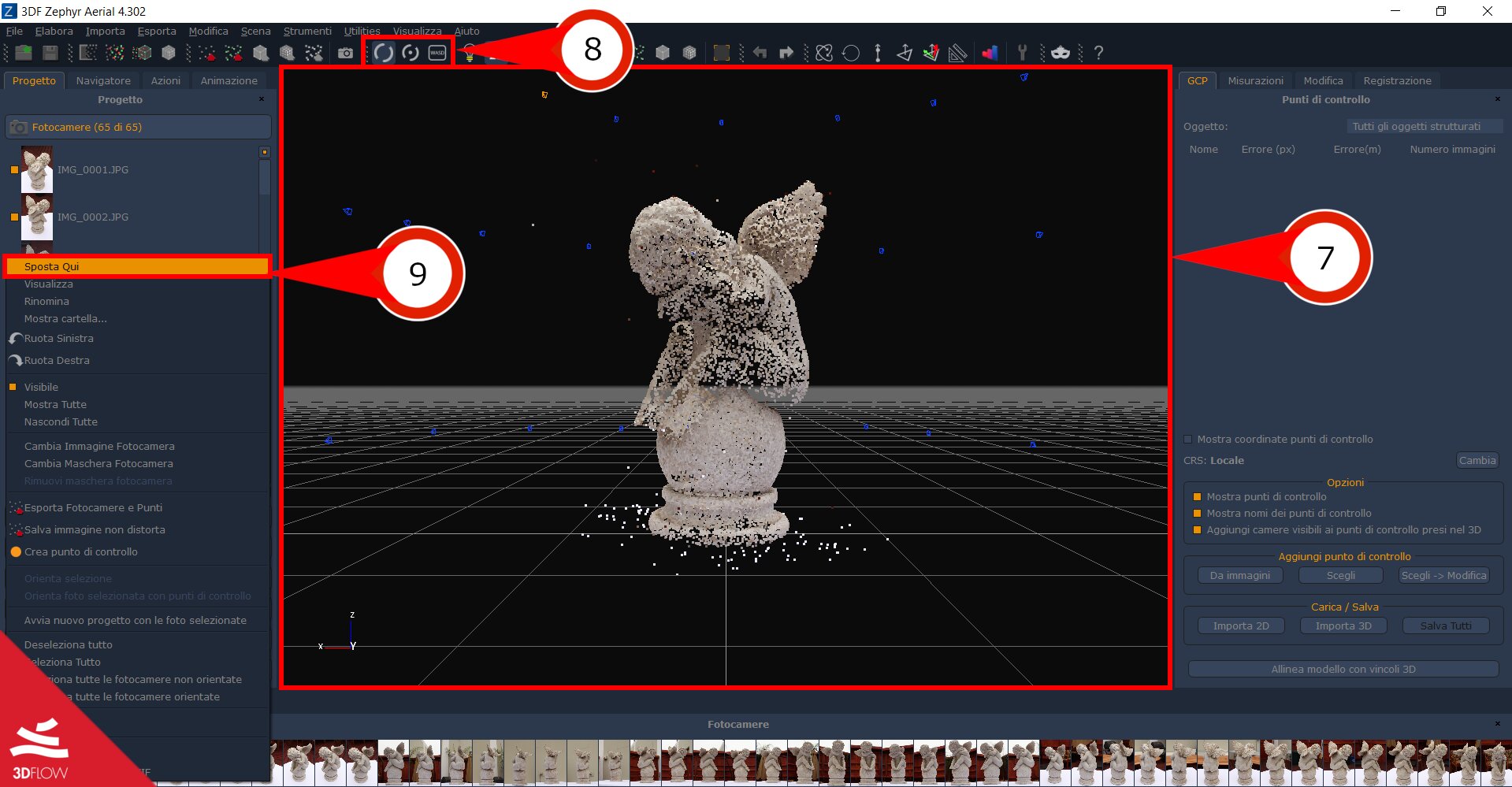This screenshot has height=787, width=1512.
Task: Open the help question mark icon
Action: [x=1098, y=53]
